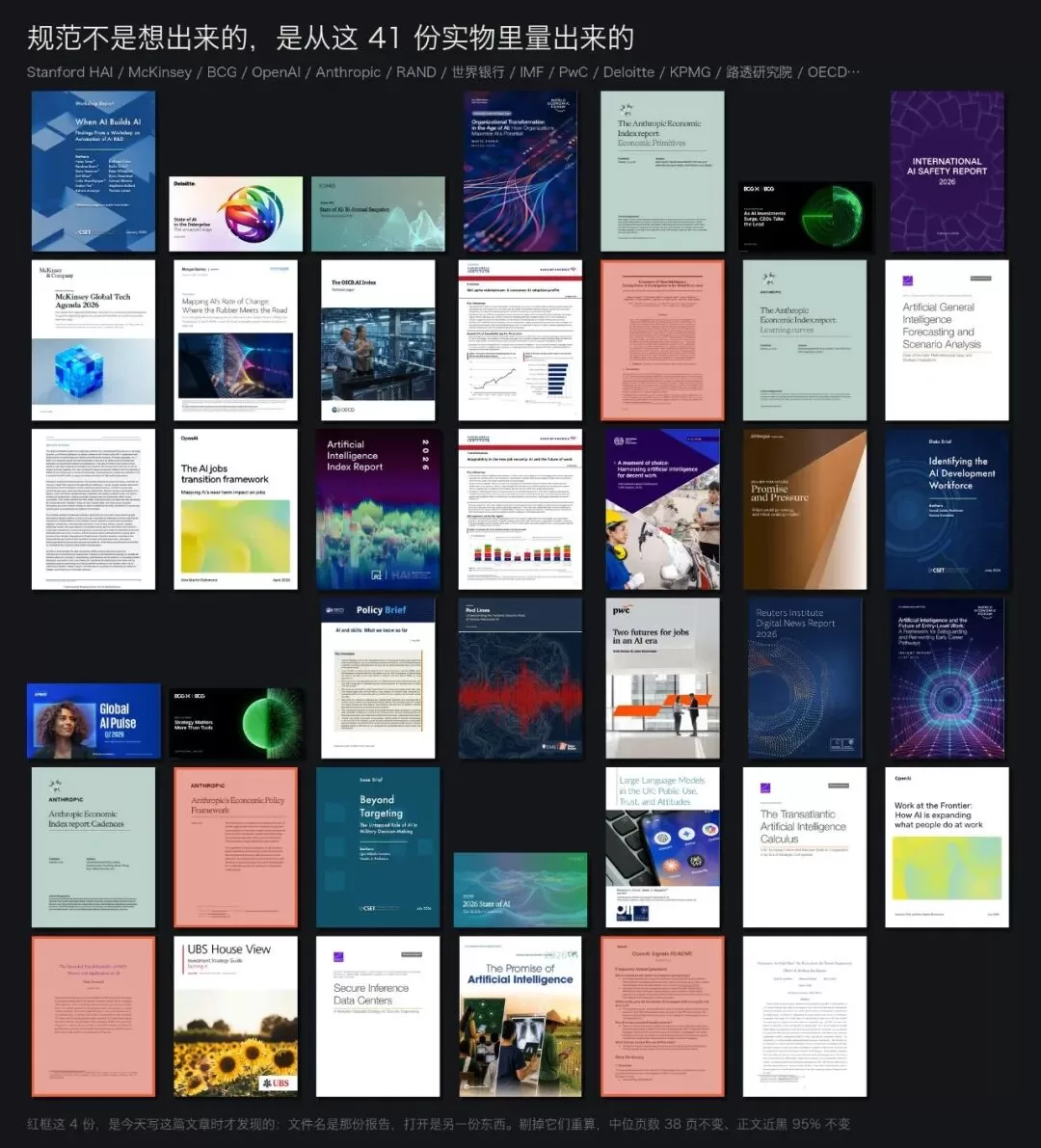Select the 'A moment of choice' ILO report cover
This screenshot has width=1041, height=1148.
(662, 510)
